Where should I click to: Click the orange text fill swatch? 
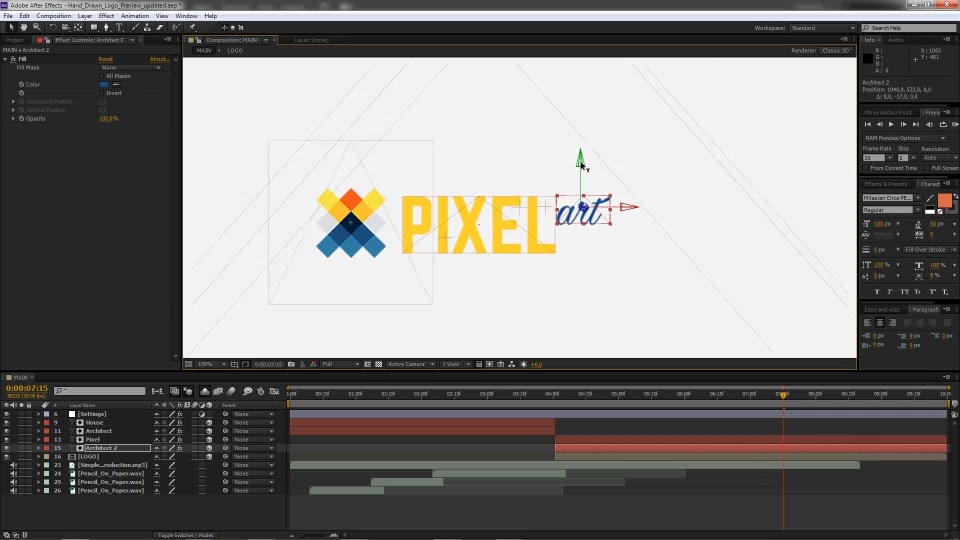[x=944, y=200]
